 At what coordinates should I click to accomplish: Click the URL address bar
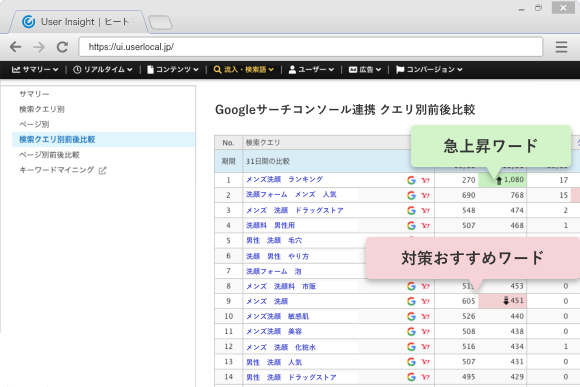tap(311, 47)
